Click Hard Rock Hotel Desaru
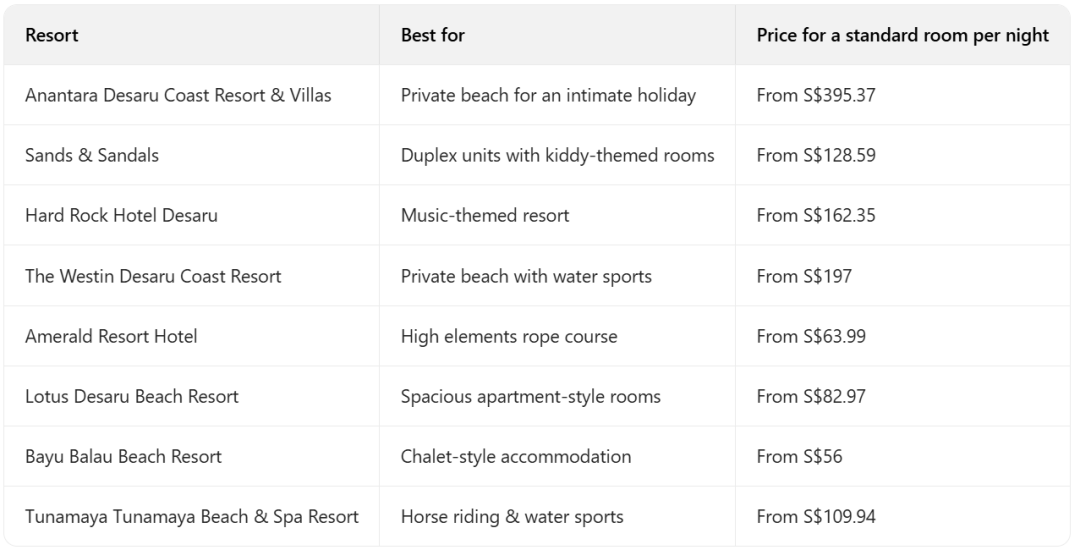 click(x=121, y=216)
